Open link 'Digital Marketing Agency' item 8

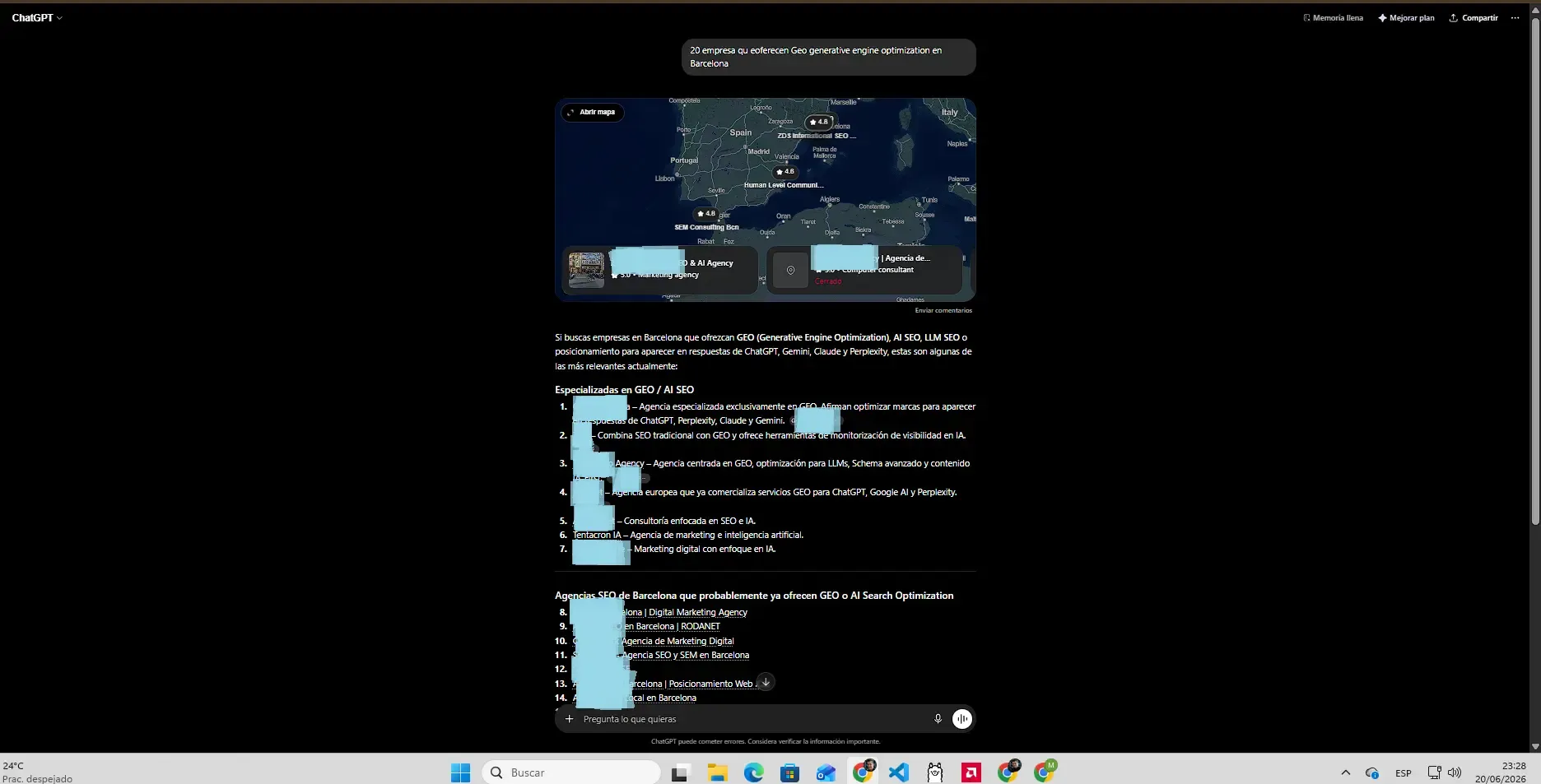coord(698,612)
